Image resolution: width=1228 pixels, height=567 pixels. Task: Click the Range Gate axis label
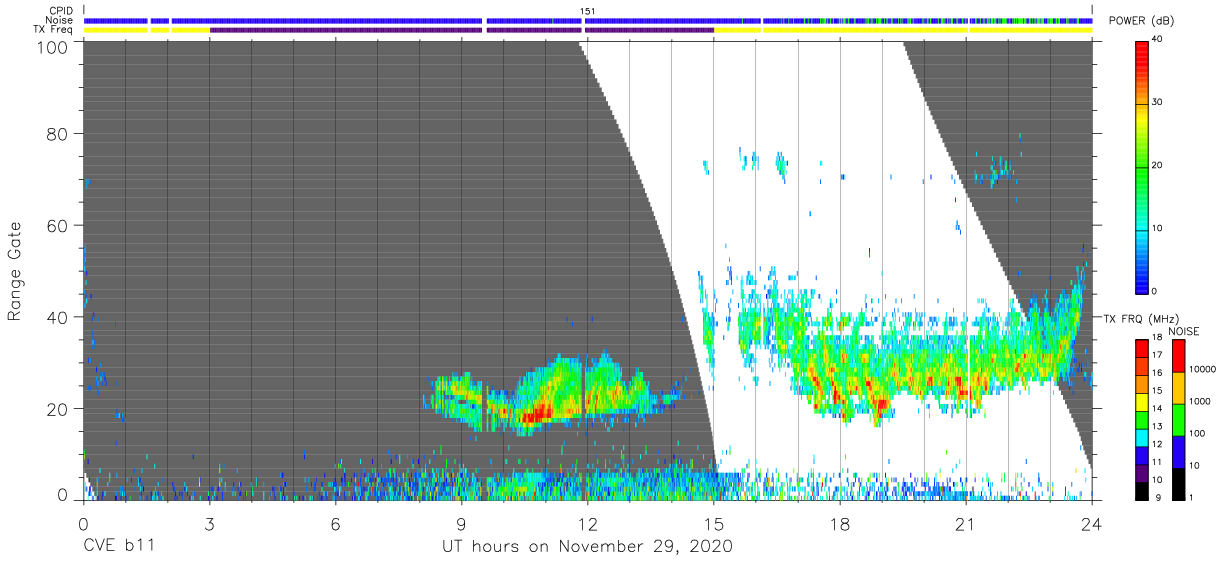pyautogui.click(x=15, y=270)
